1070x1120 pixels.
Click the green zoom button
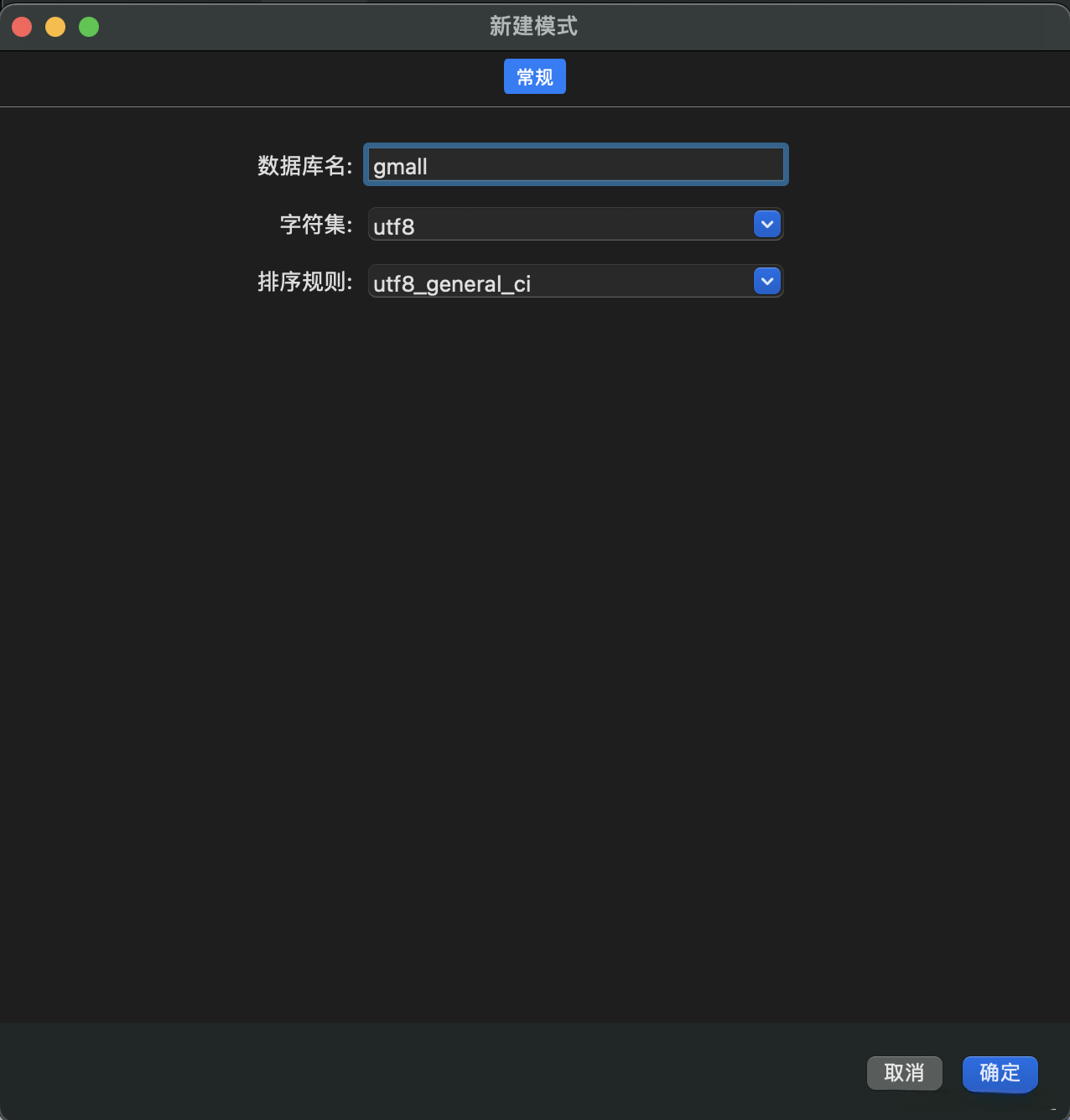[88, 26]
